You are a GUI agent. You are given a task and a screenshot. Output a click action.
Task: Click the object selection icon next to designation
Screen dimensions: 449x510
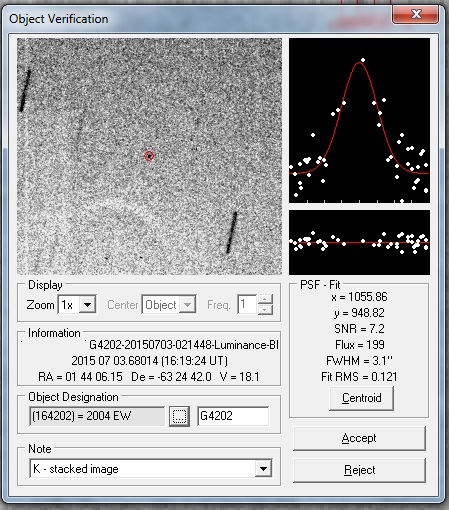click(x=179, y=416)
